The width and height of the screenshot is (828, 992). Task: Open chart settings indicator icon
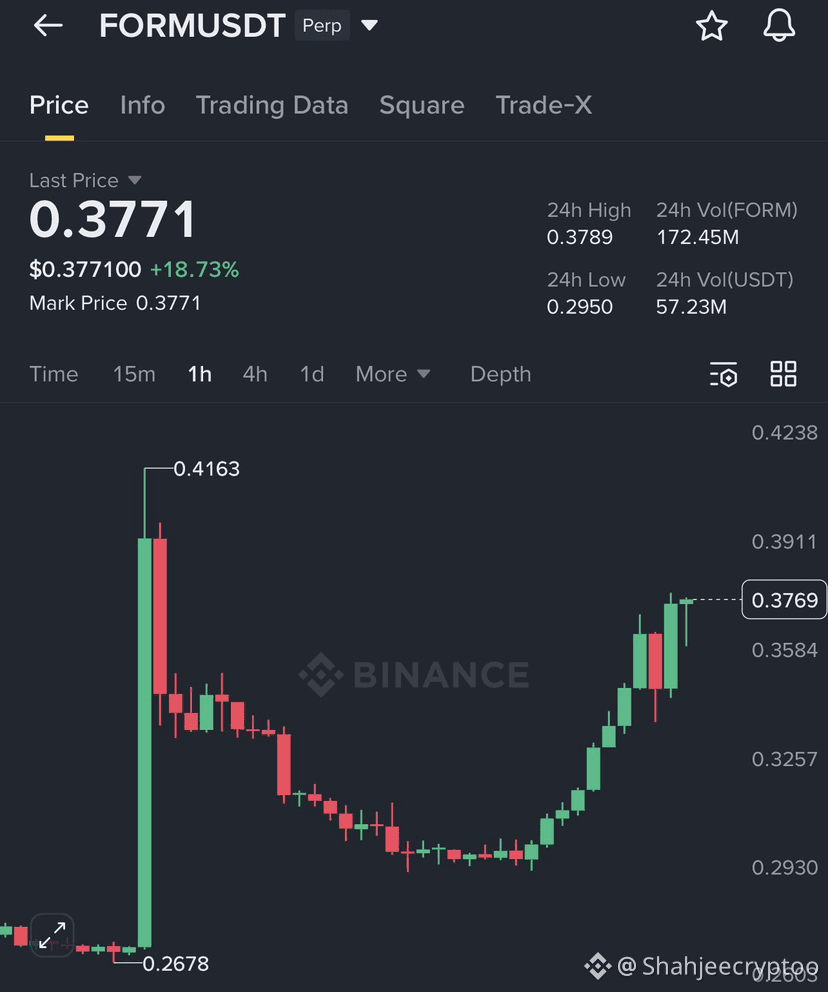(x=724, y=374)
